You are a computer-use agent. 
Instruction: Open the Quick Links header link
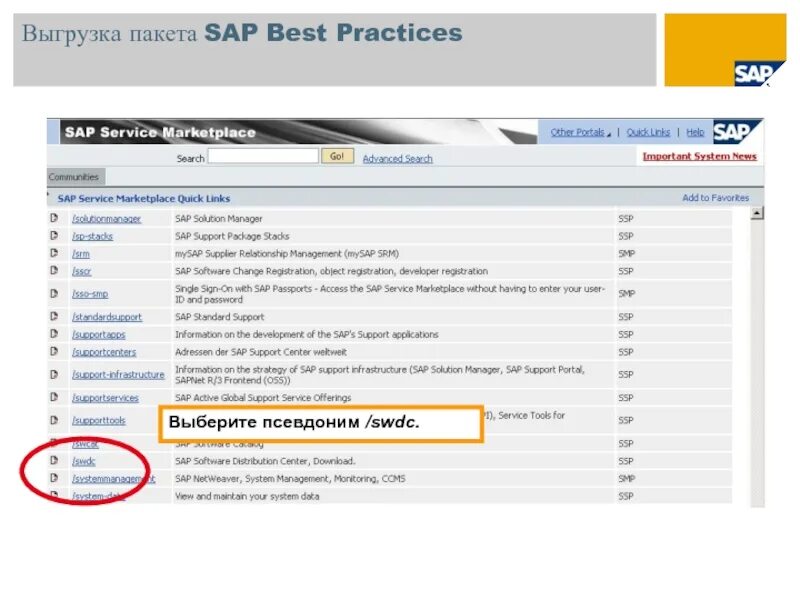pos(648,132)
